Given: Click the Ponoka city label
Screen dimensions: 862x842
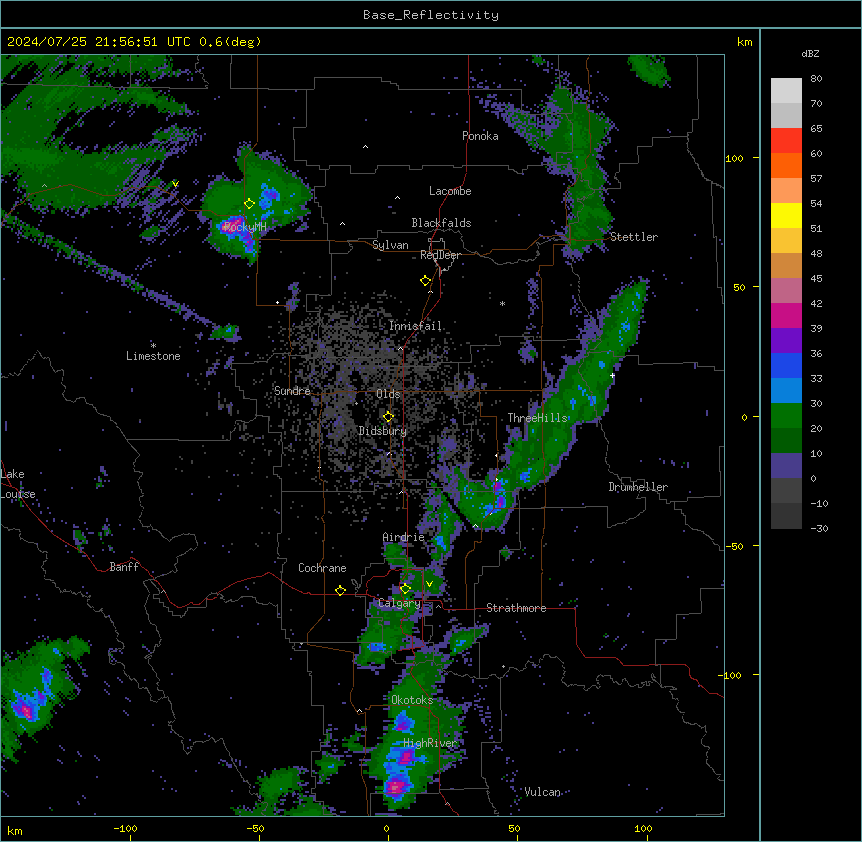Looking at the screenshot, I should [480, 136].
